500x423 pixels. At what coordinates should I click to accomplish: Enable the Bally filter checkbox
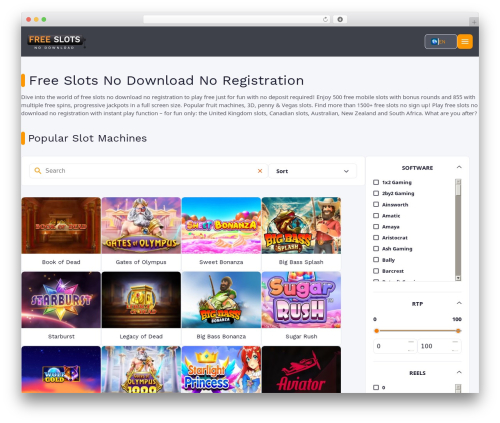pyautogui.click(x=376, y=260)
